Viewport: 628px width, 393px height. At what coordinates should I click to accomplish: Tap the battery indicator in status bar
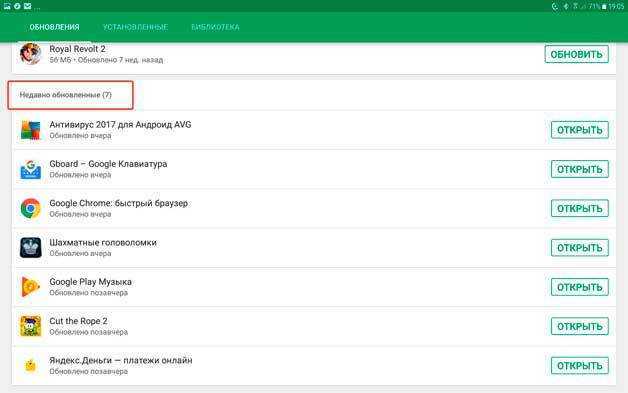tap(604, 6)
